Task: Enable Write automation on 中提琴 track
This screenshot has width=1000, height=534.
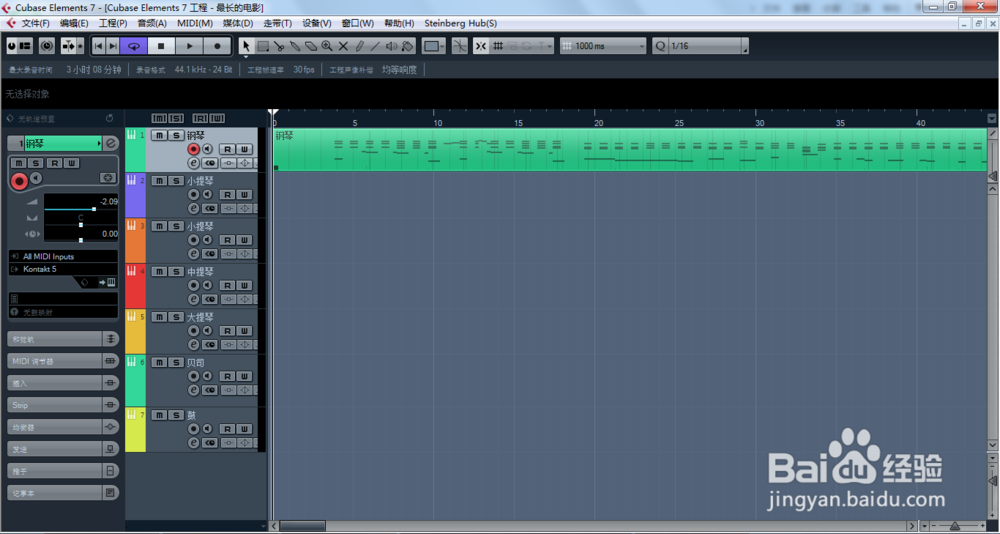Action: click(244, 285)
